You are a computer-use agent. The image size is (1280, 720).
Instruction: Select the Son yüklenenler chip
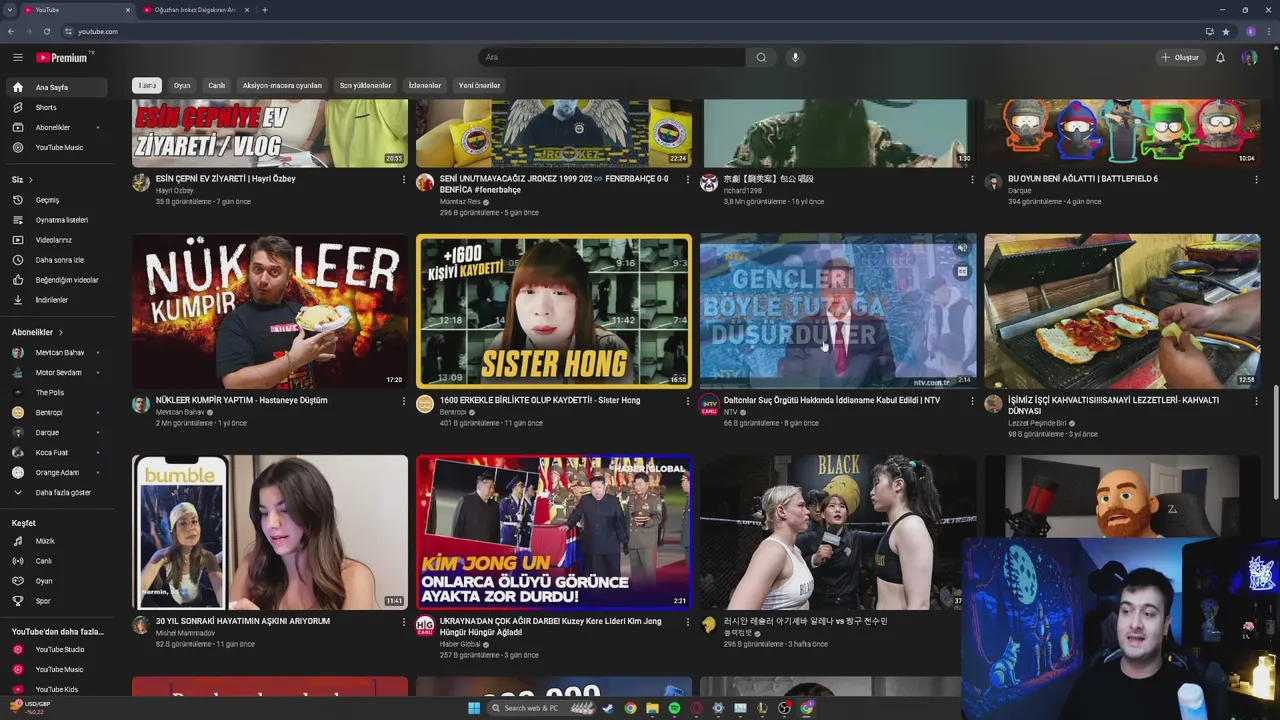[365, 86]
